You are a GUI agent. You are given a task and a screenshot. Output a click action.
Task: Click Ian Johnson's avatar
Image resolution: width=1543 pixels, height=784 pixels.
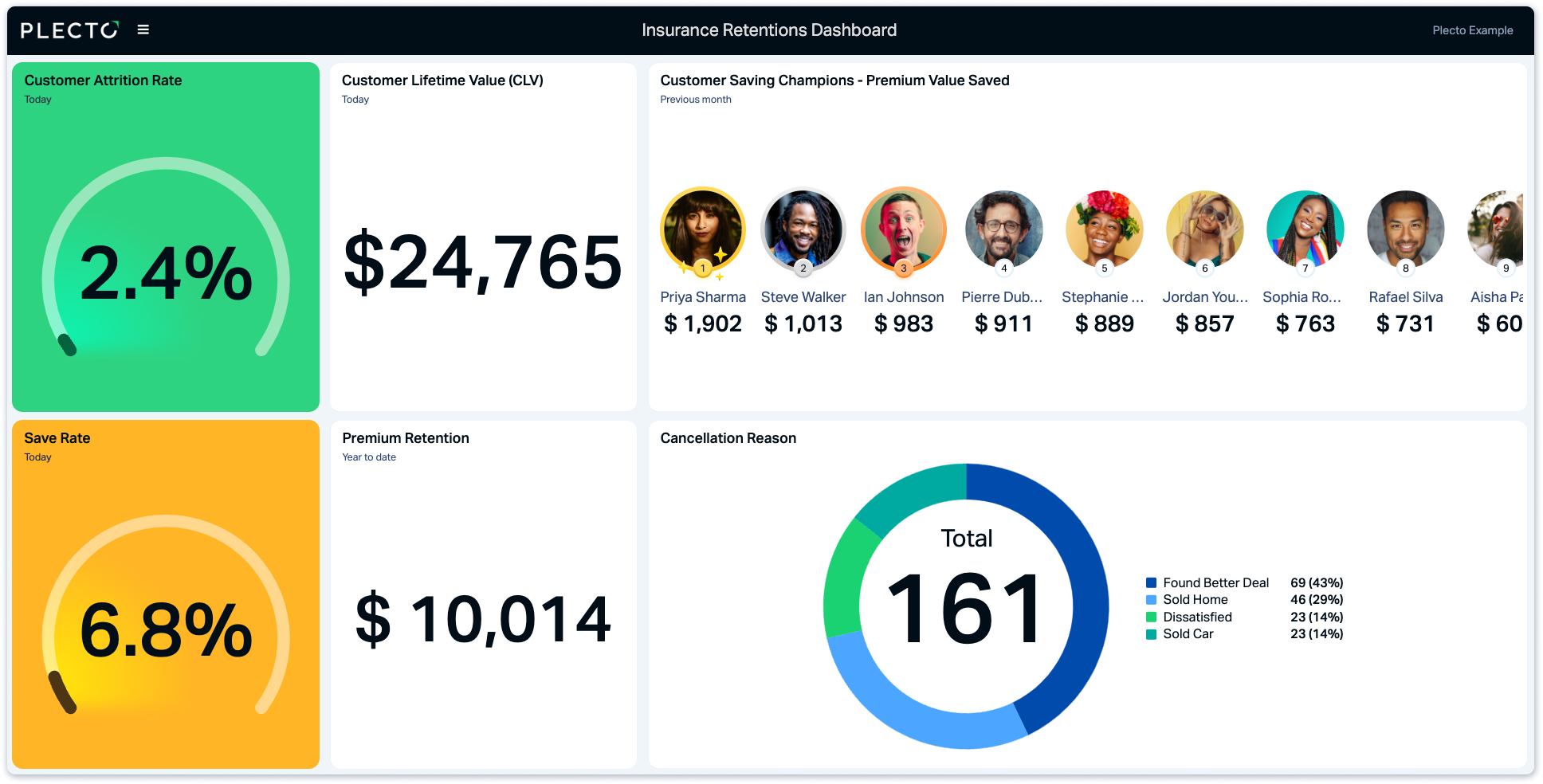point(904,229)
